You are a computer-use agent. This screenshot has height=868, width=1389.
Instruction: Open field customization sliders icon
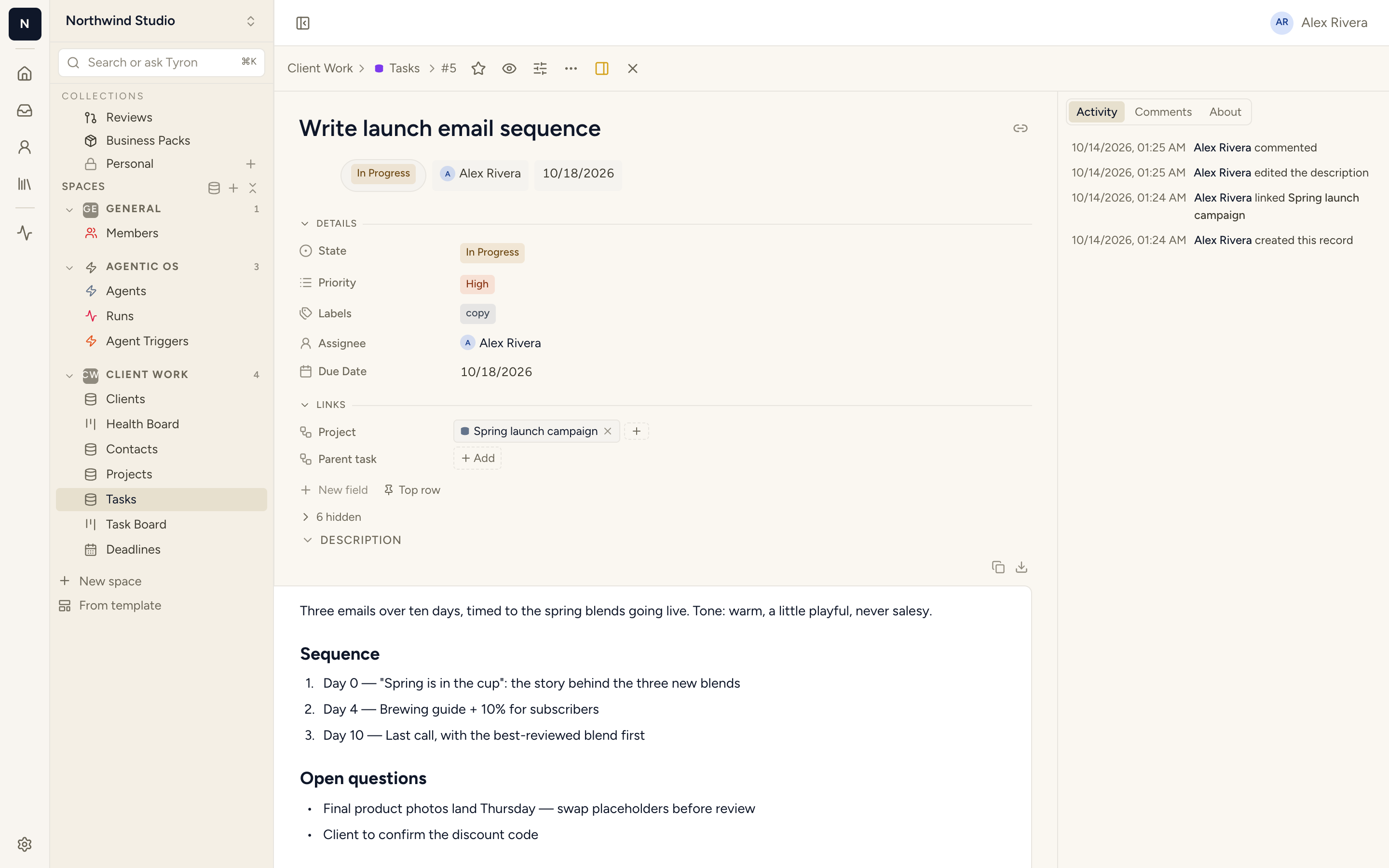tap(540, 68)
